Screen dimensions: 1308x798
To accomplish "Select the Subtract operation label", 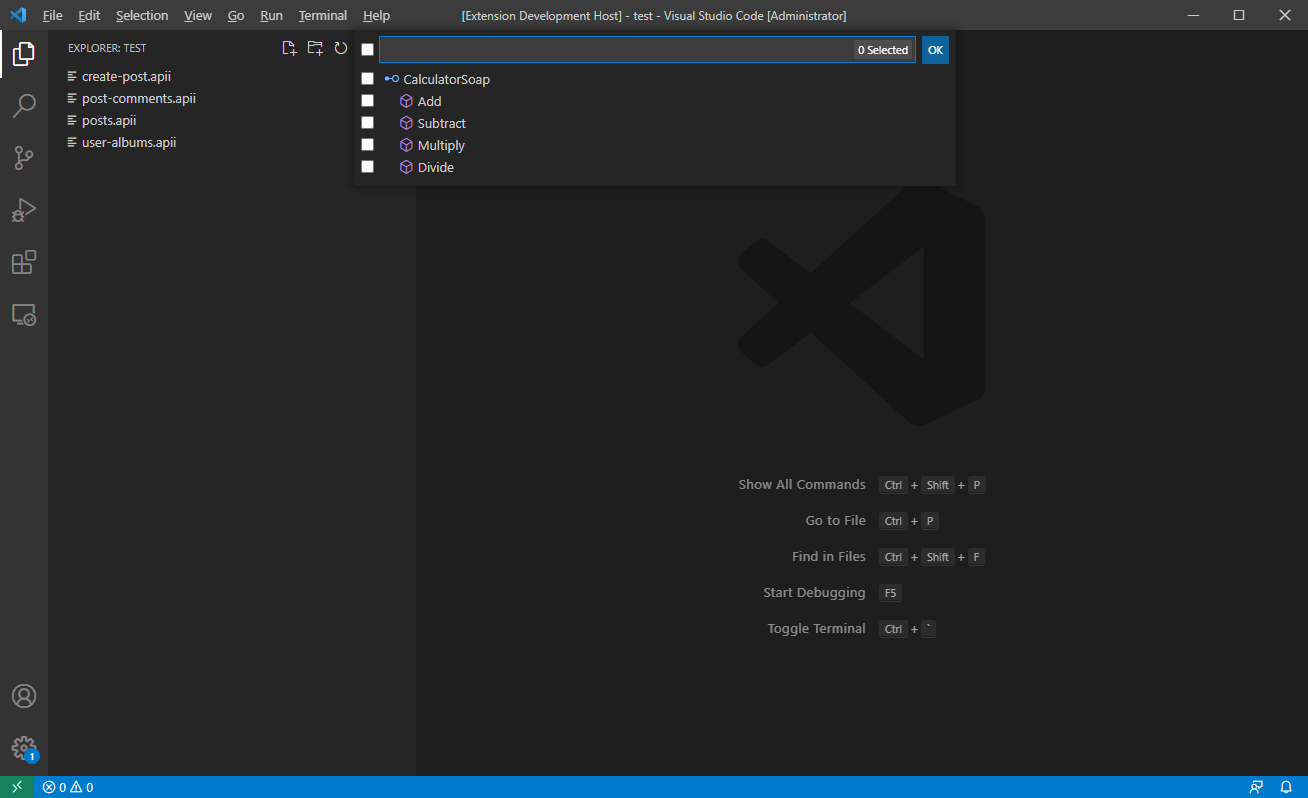I will tap(442, 123).
